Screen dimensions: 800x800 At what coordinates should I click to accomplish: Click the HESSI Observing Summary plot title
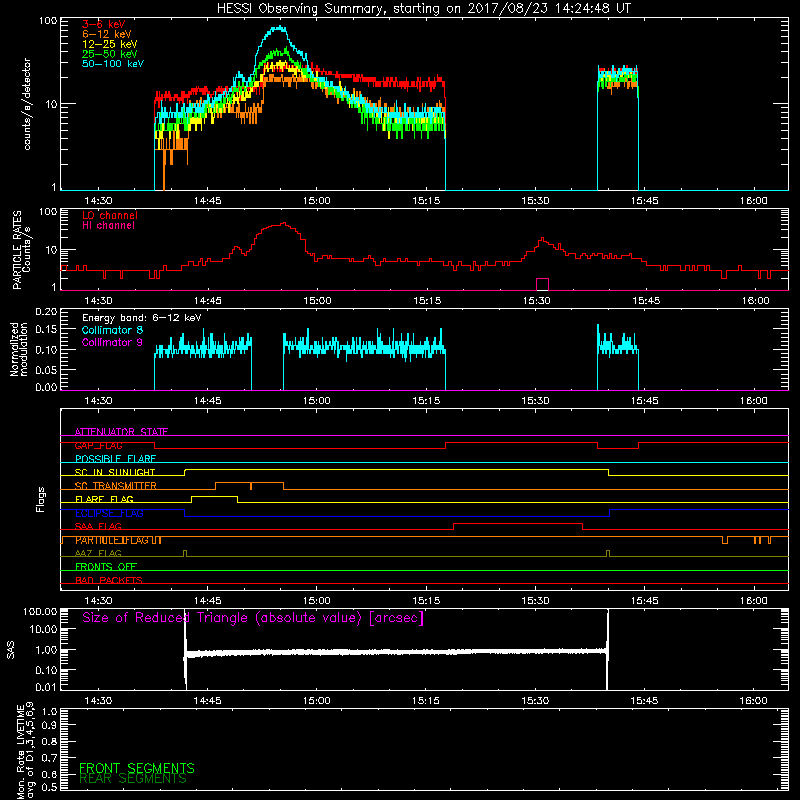tap(424, 9)
